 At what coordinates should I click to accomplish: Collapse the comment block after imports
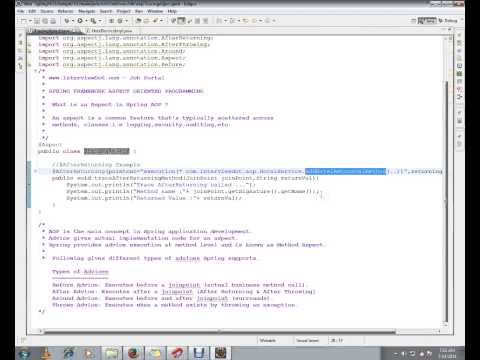(36, 71)
